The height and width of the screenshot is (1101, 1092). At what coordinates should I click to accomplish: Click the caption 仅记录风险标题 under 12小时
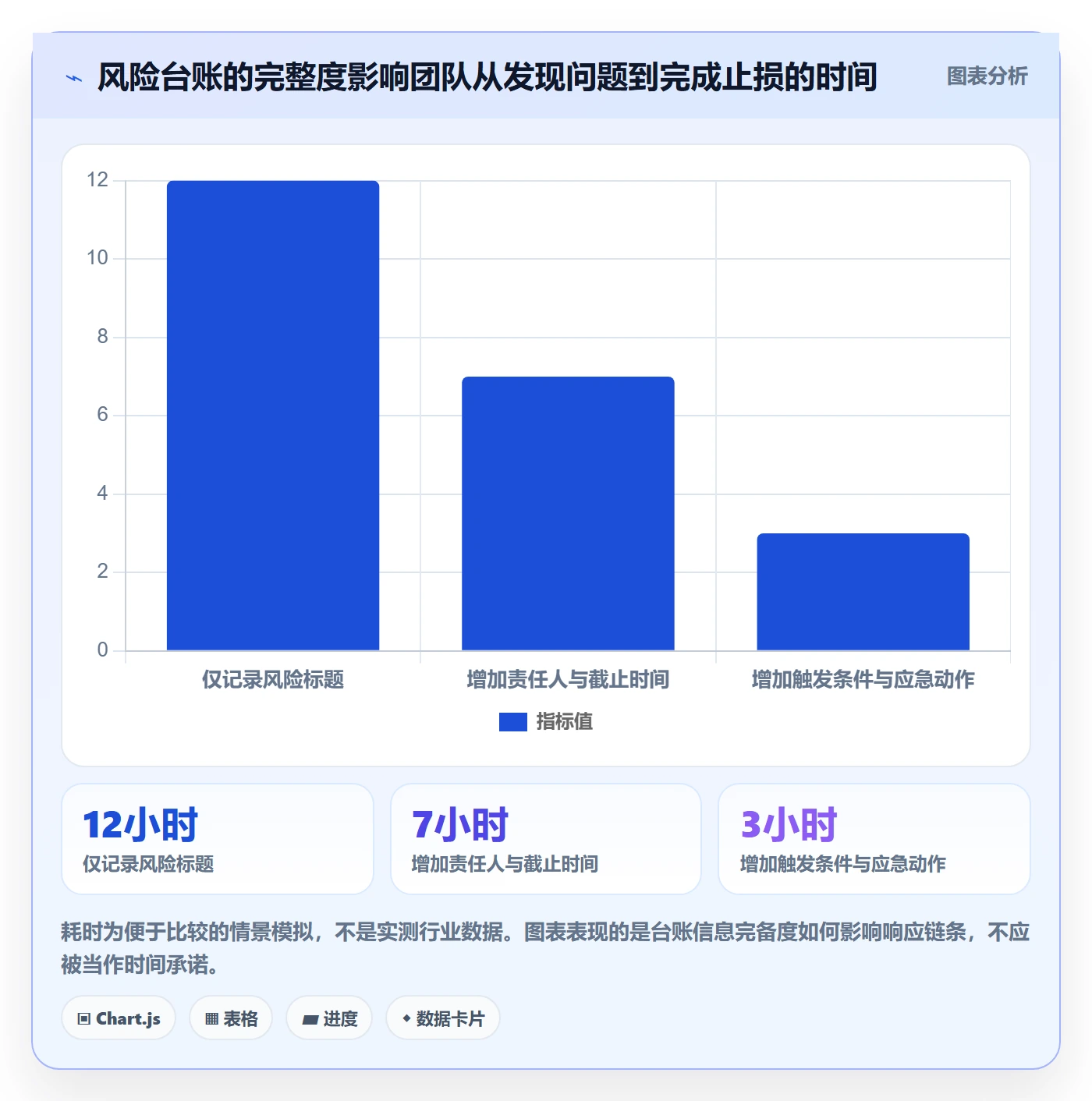pyautogui.click(x=148, y=864)
